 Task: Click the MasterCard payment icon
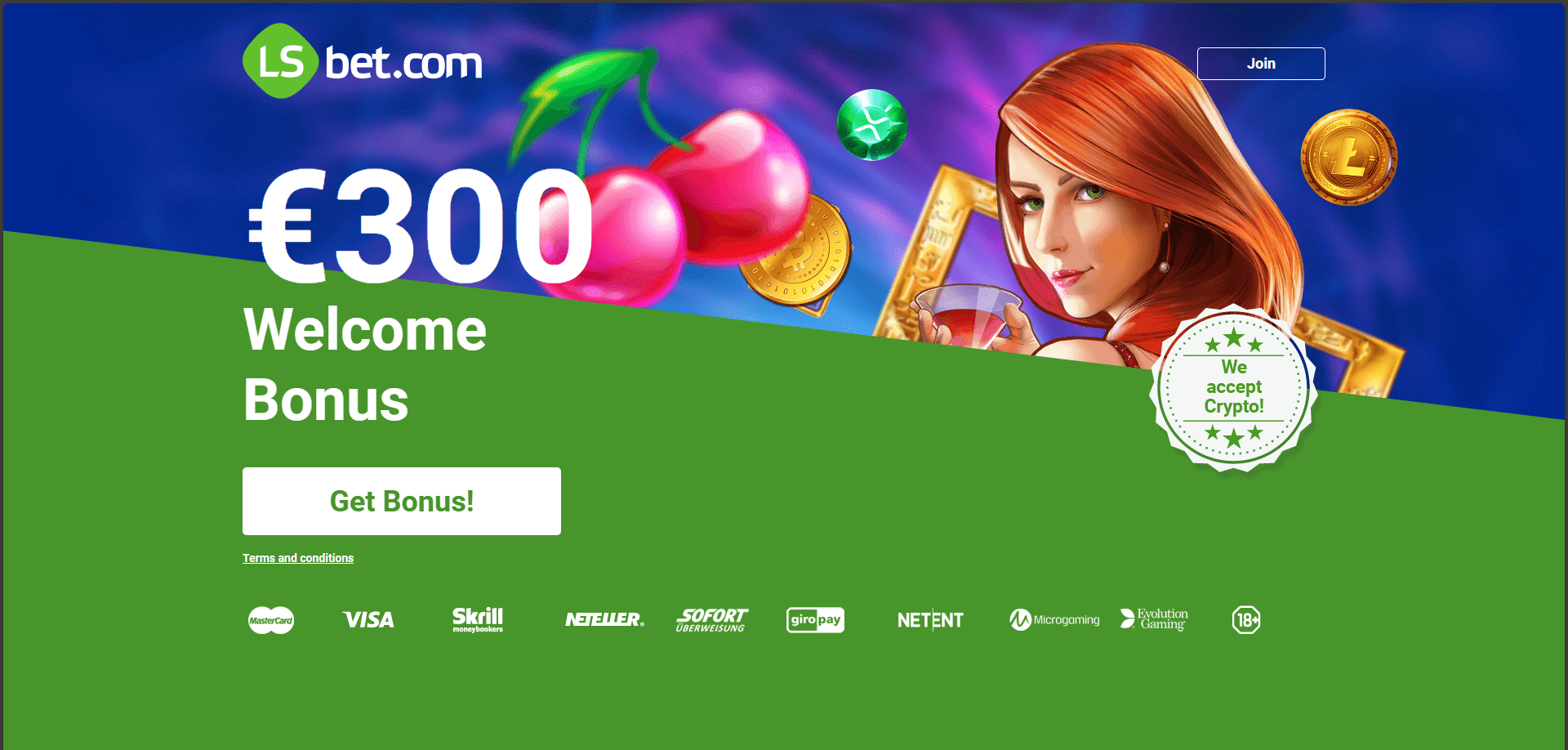(271, 620)
